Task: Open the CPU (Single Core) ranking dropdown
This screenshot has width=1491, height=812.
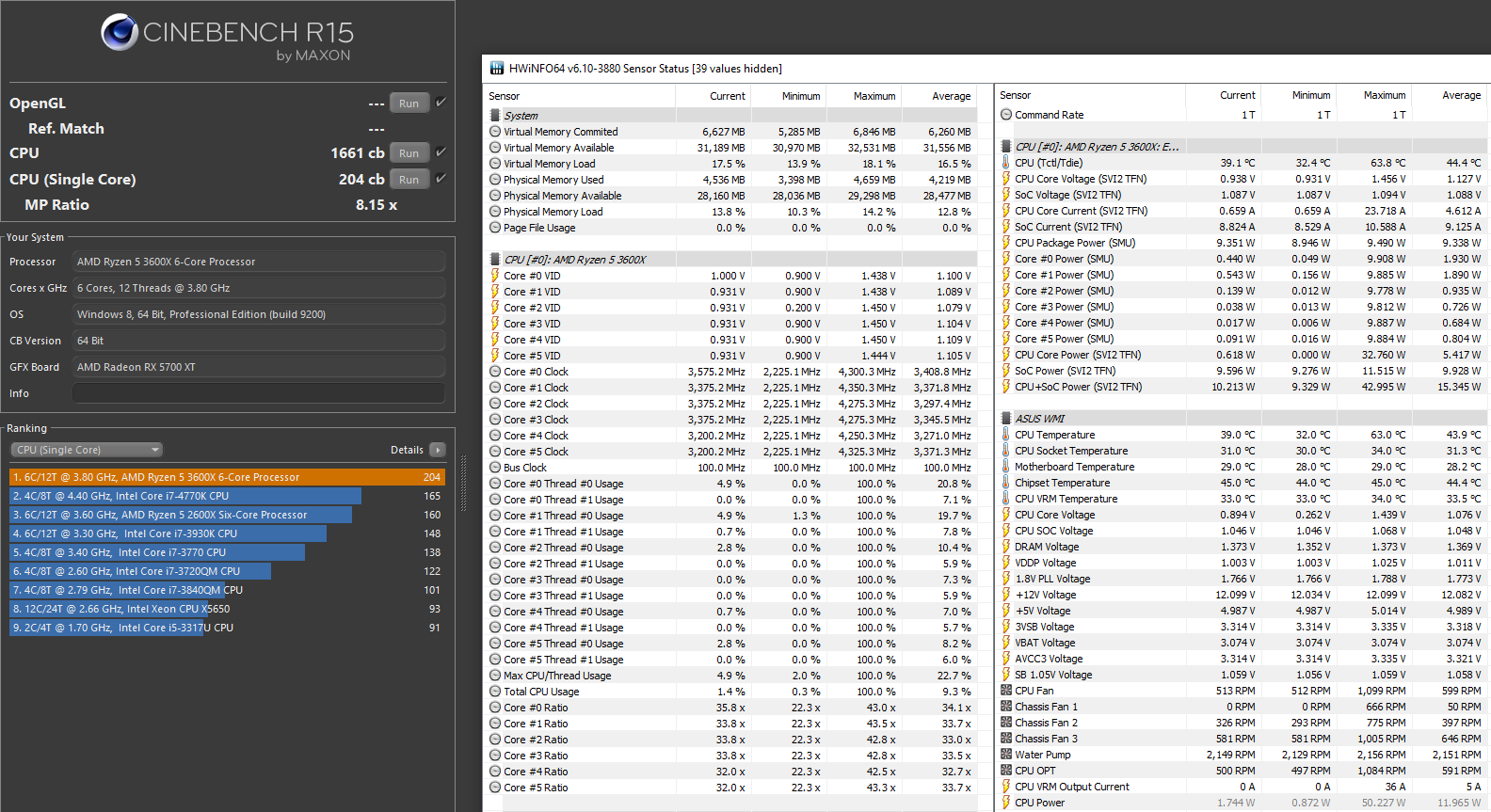Action: point(87,450)
